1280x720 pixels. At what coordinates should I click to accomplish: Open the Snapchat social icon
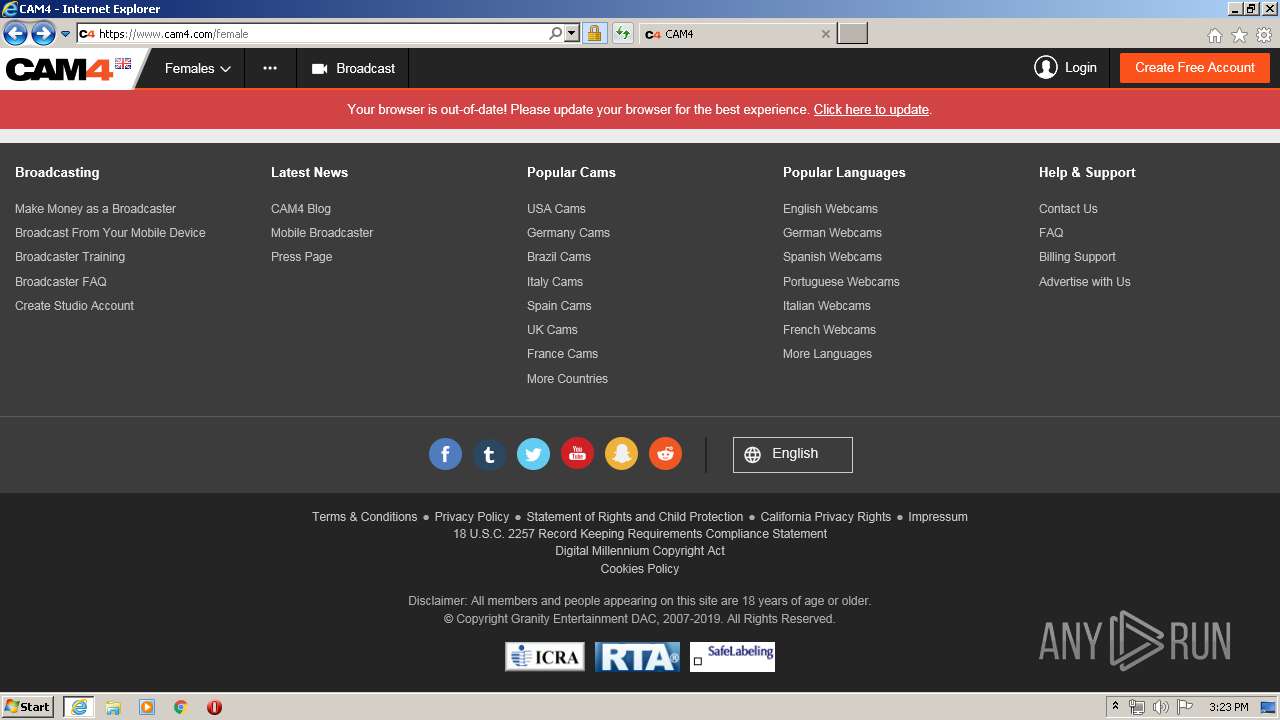pyautogui.click(x=621, y=454)
